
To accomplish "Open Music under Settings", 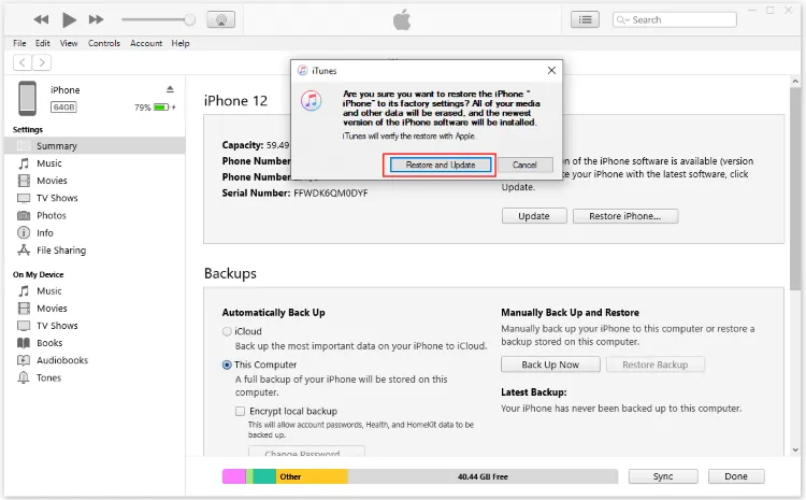I will point(49,163).
